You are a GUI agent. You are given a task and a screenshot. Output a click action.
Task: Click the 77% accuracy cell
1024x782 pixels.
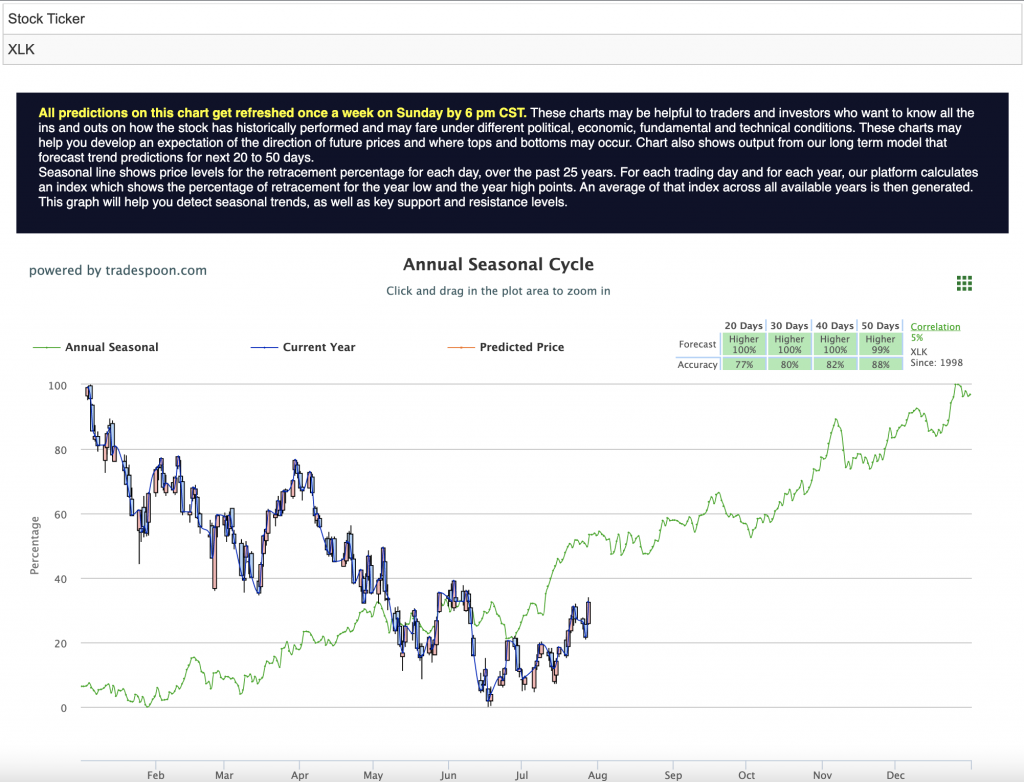pyautogui.click(x=744, y=365)
